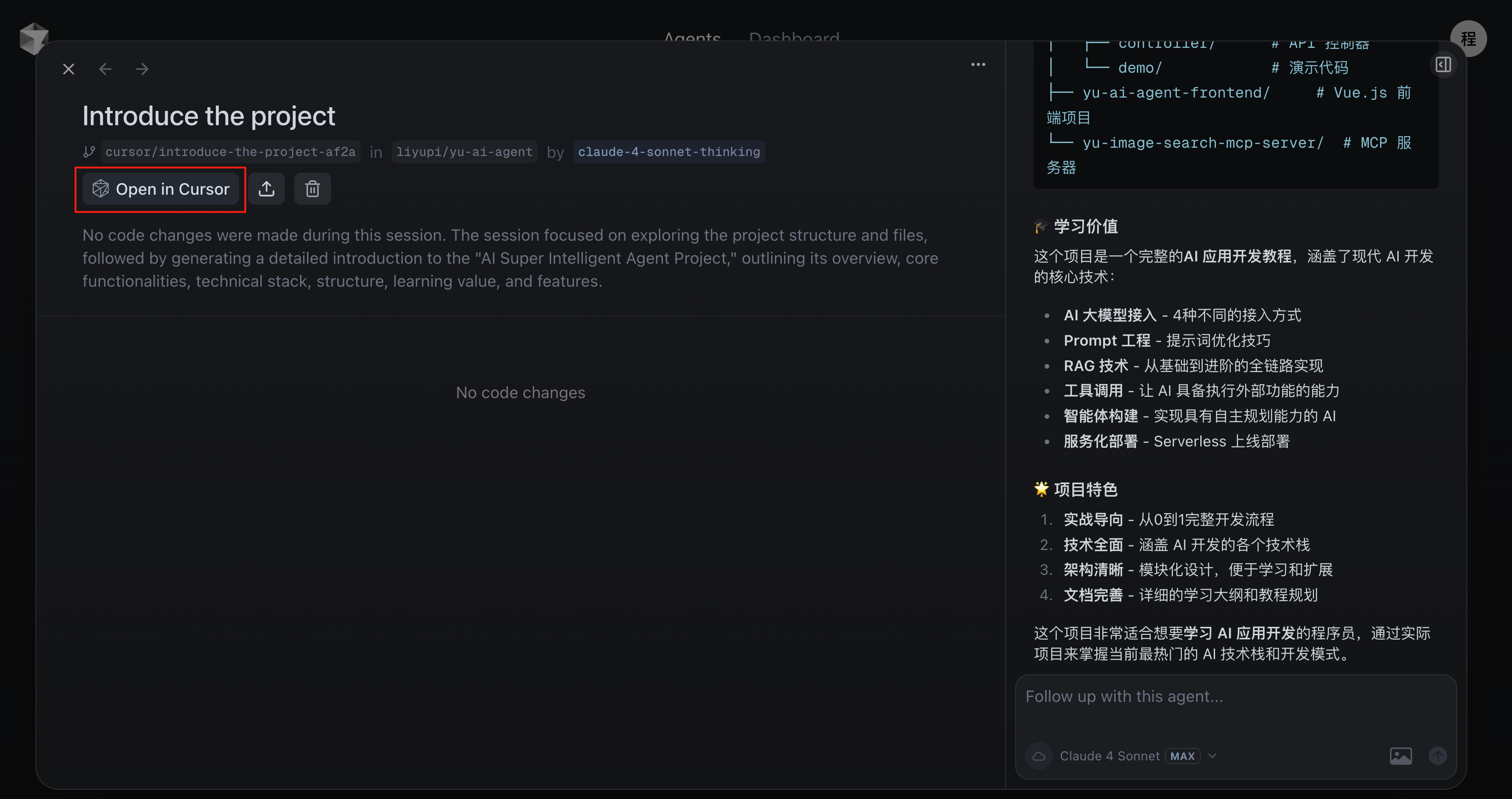
Task: Click the Open in Cursor button
Action: 160,189
